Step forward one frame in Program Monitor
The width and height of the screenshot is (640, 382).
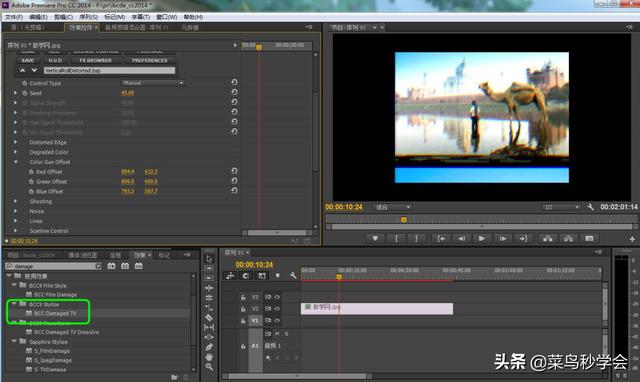[503, 238]
